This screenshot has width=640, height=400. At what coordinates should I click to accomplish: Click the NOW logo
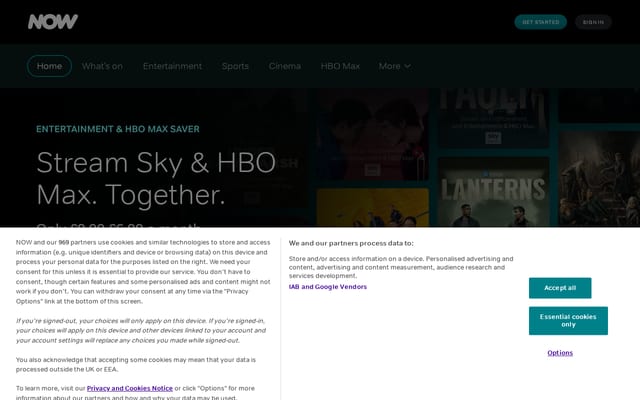[53, 22]
